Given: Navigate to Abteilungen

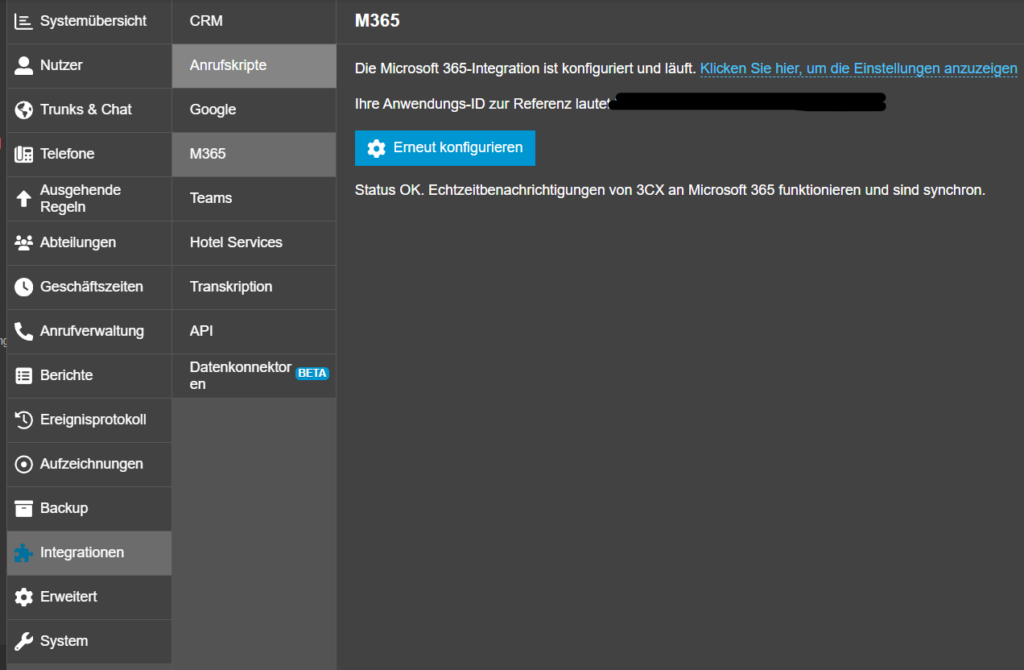Looking at the screenshot, I should click(x=89, y=243).
